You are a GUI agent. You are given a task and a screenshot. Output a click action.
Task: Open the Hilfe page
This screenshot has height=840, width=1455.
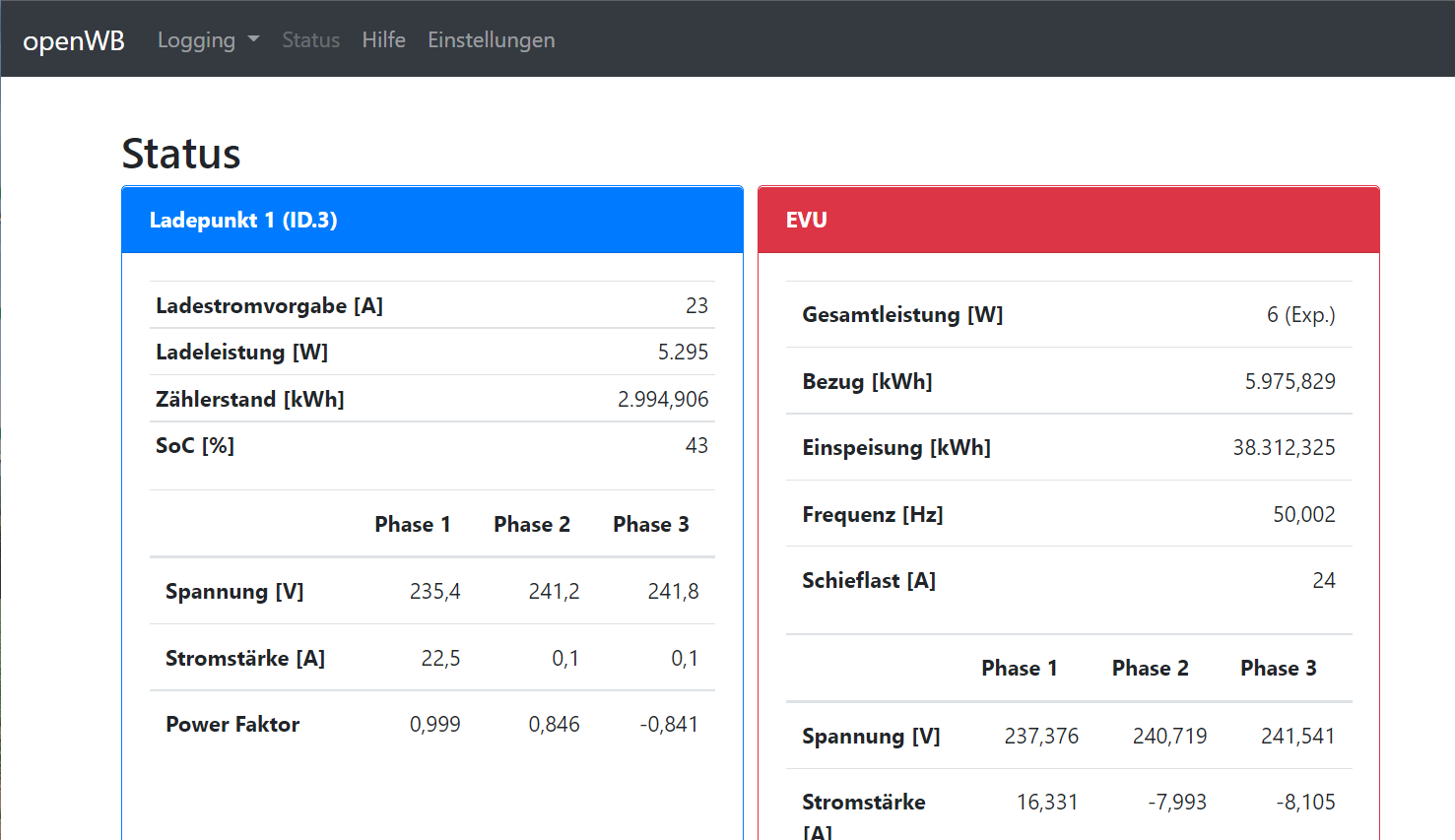coord(383,40)
